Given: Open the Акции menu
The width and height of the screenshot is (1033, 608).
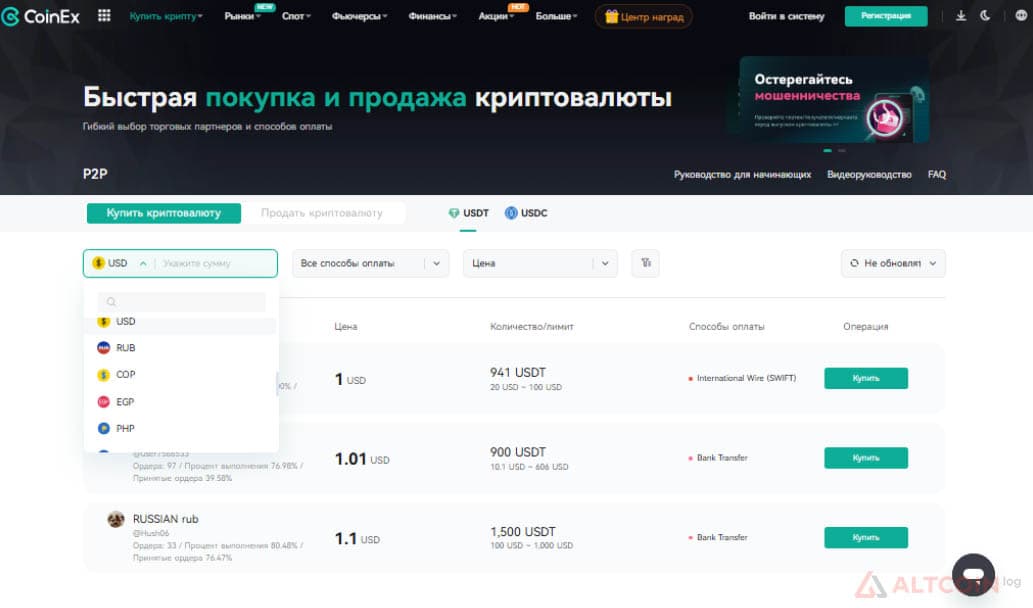Looking at the screenshot, I should [495, 16].
